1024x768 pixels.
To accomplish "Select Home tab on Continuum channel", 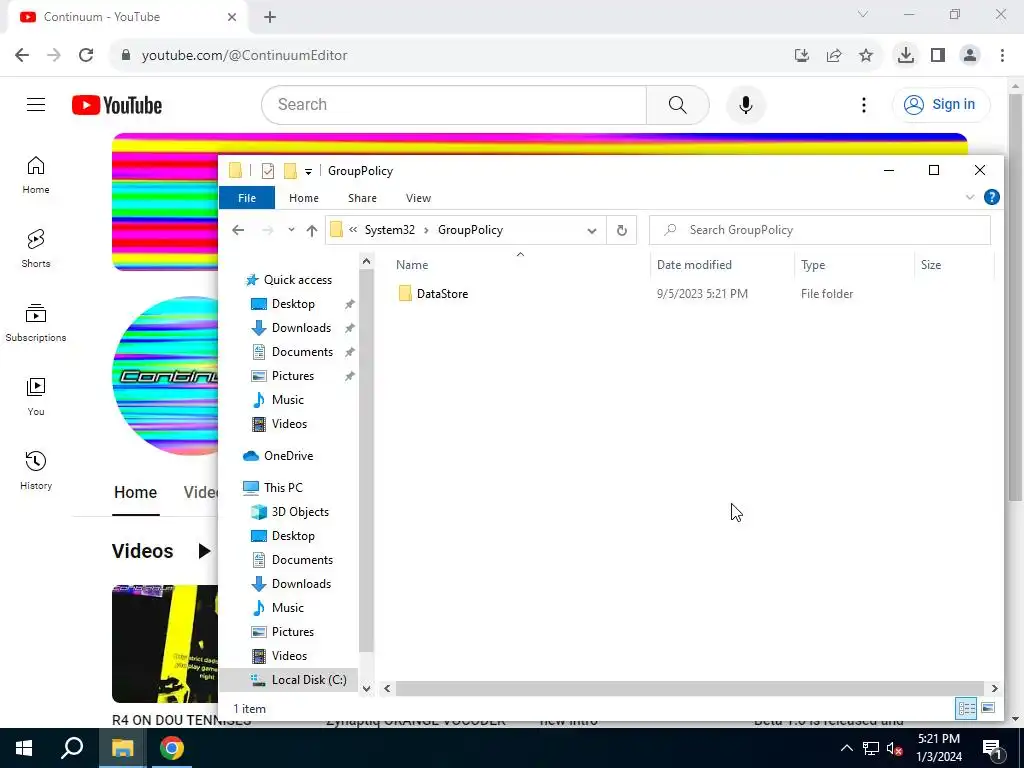I will point(135,492).
